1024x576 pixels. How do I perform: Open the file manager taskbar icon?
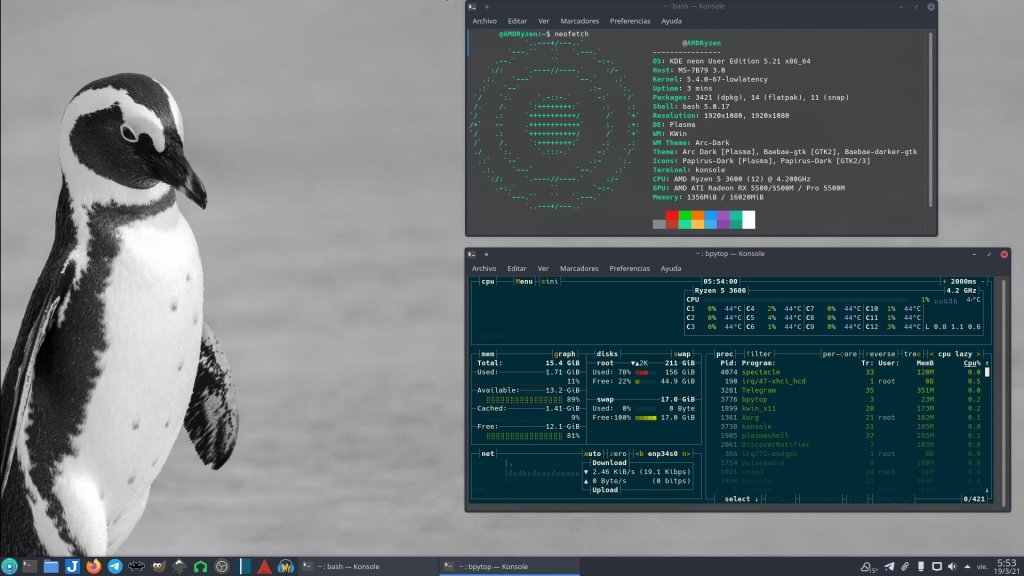pyautogui.click(x=51, y=566)
